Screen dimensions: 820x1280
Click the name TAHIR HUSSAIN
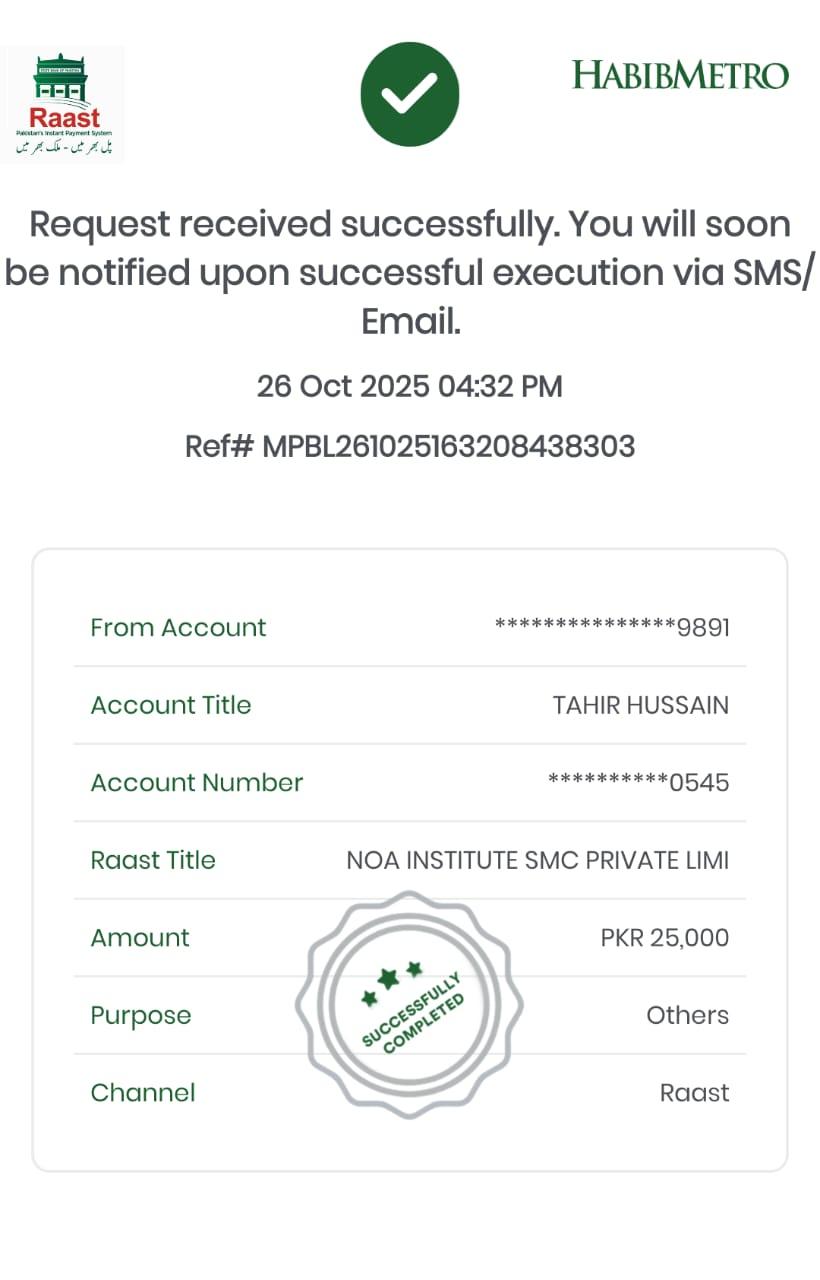pyautogui.click(x=640, y=705)
